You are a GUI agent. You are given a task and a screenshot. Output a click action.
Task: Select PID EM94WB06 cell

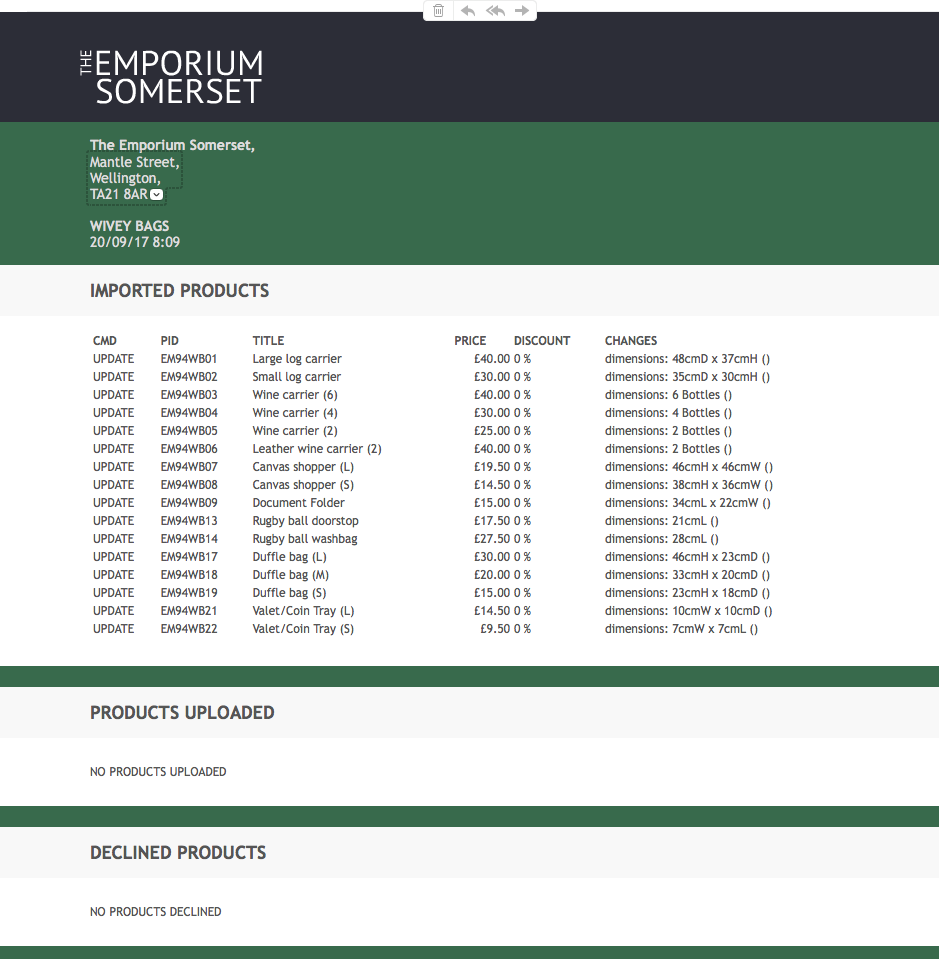click(x=188, y=449)
